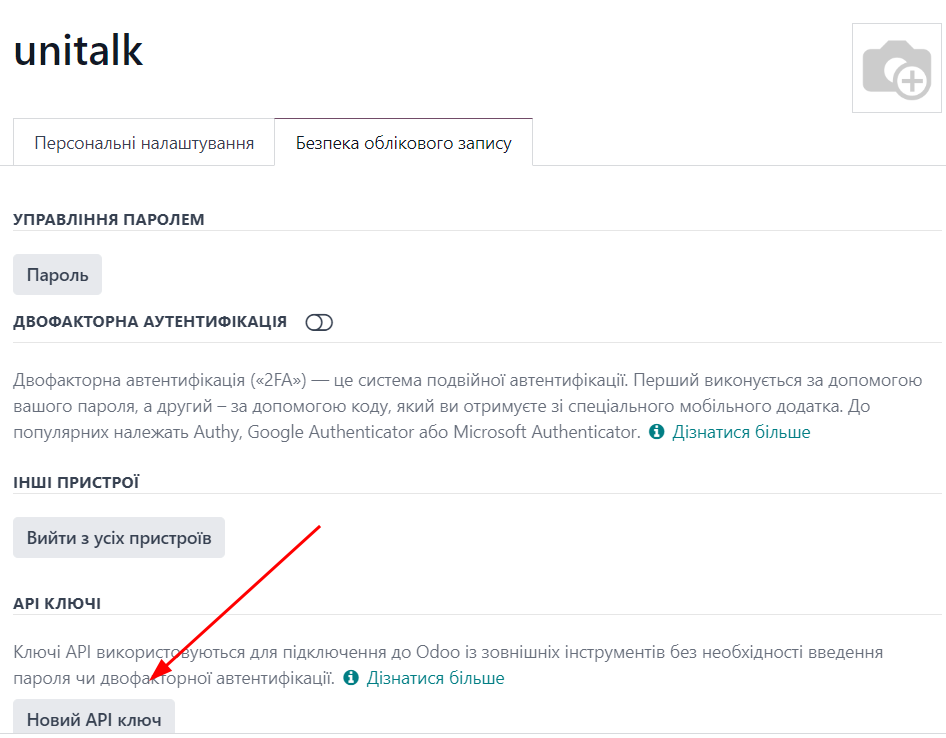Click the ІНШІ ПРИСТРОЇ section heading
Image resolution: width=946 pixels, height=738 pixels.
point(76,483)
